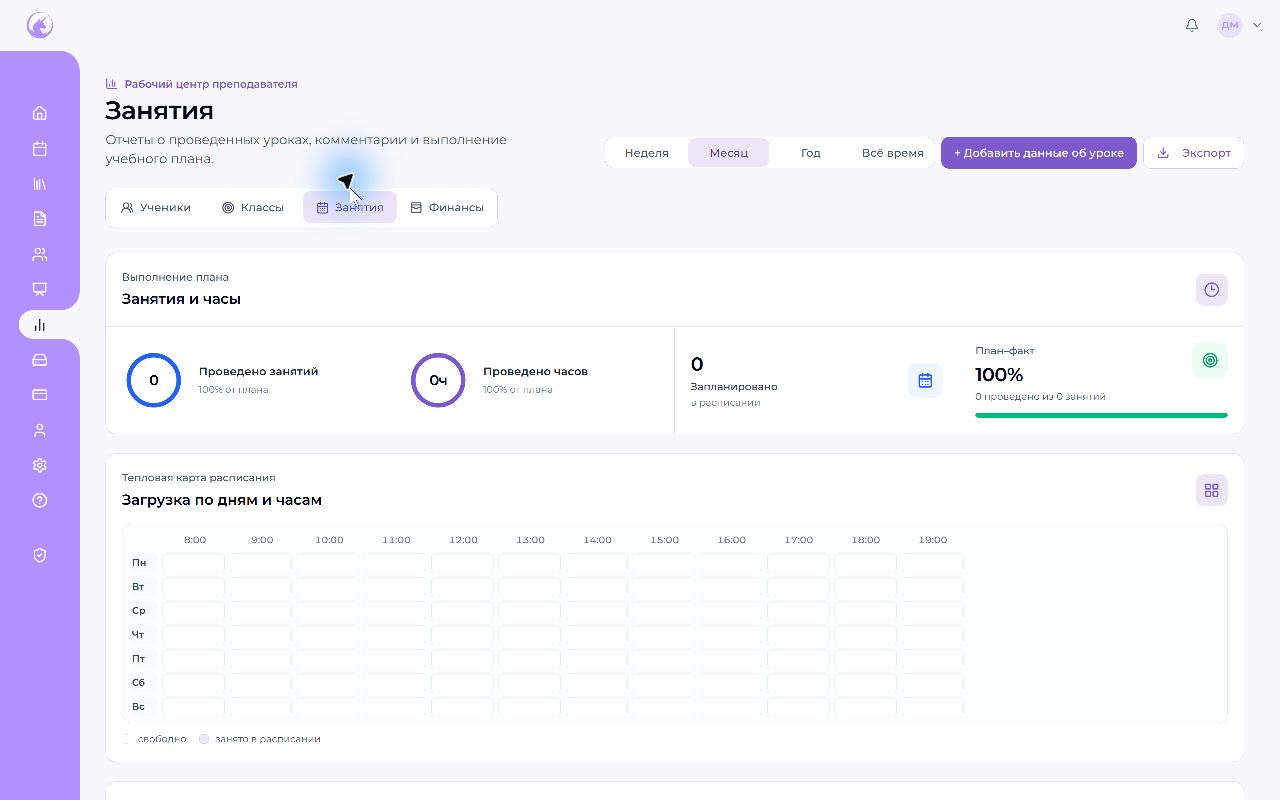This screenshot has height=800, width=1280.
Task: Switch to the Классы tab
Action: [x=253, y=208]
